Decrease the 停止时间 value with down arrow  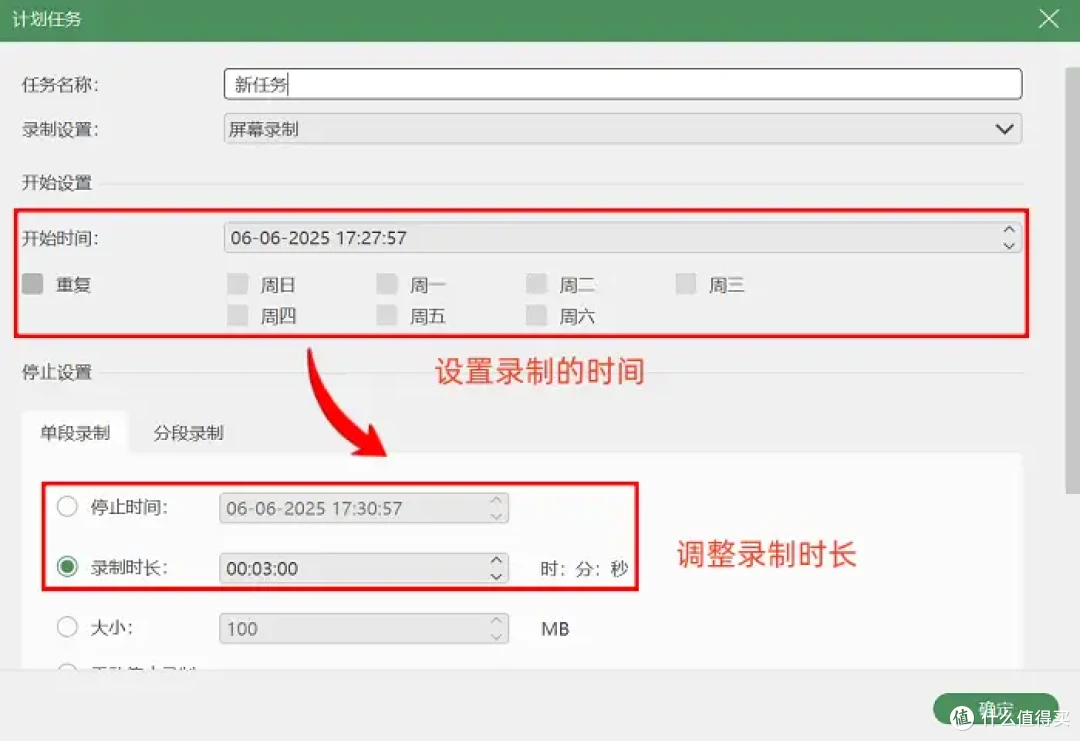pos(496,516)
